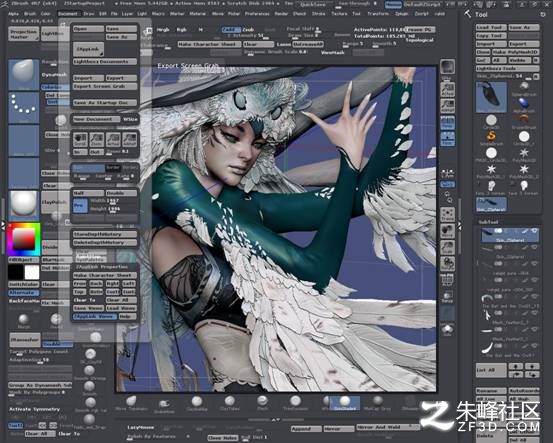
Task: Click the New Document button
Action: (96, 119)
